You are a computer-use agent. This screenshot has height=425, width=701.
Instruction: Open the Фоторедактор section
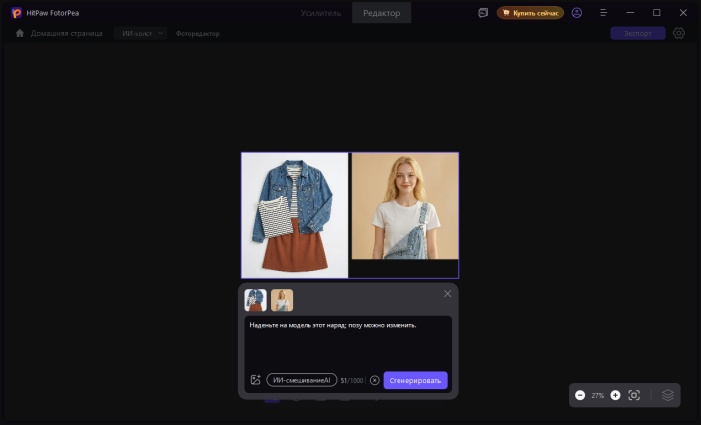198,34
